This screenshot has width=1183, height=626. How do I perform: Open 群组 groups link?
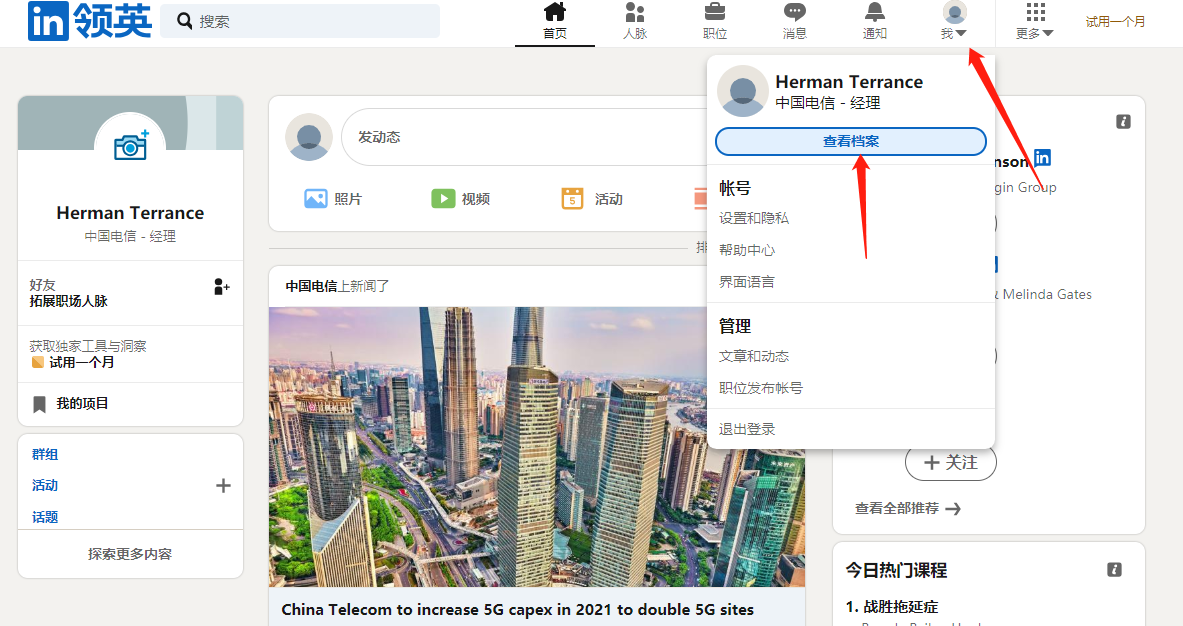[x=45, y=454]
